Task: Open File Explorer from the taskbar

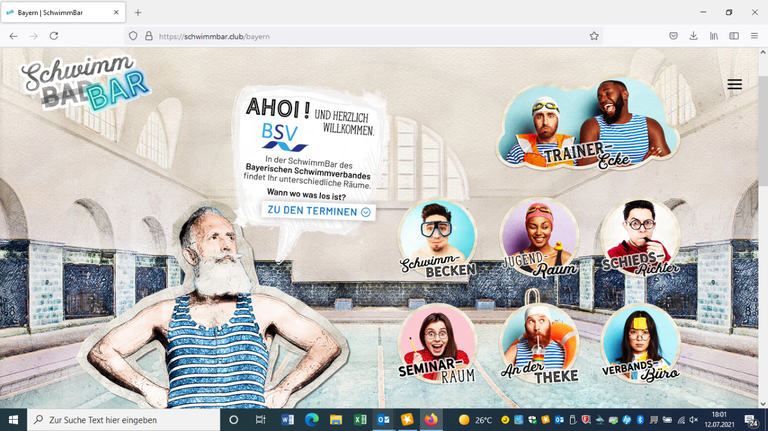Action: point(336,420)
